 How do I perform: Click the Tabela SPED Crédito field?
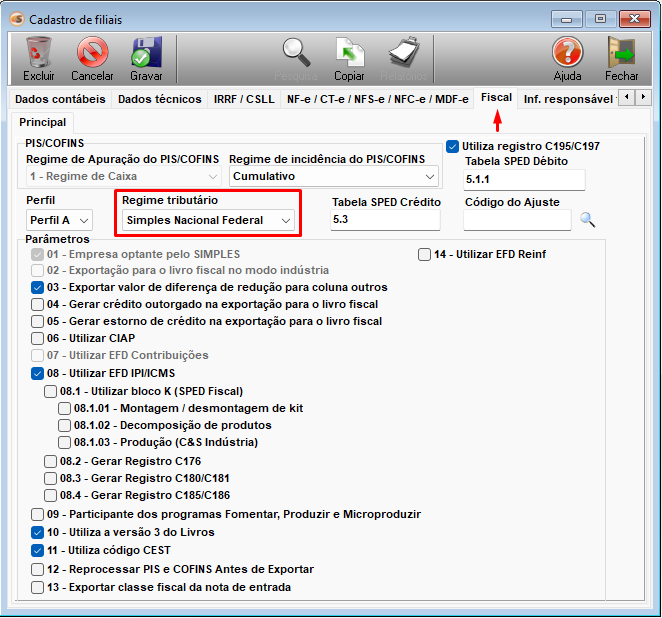click(386, 219)
